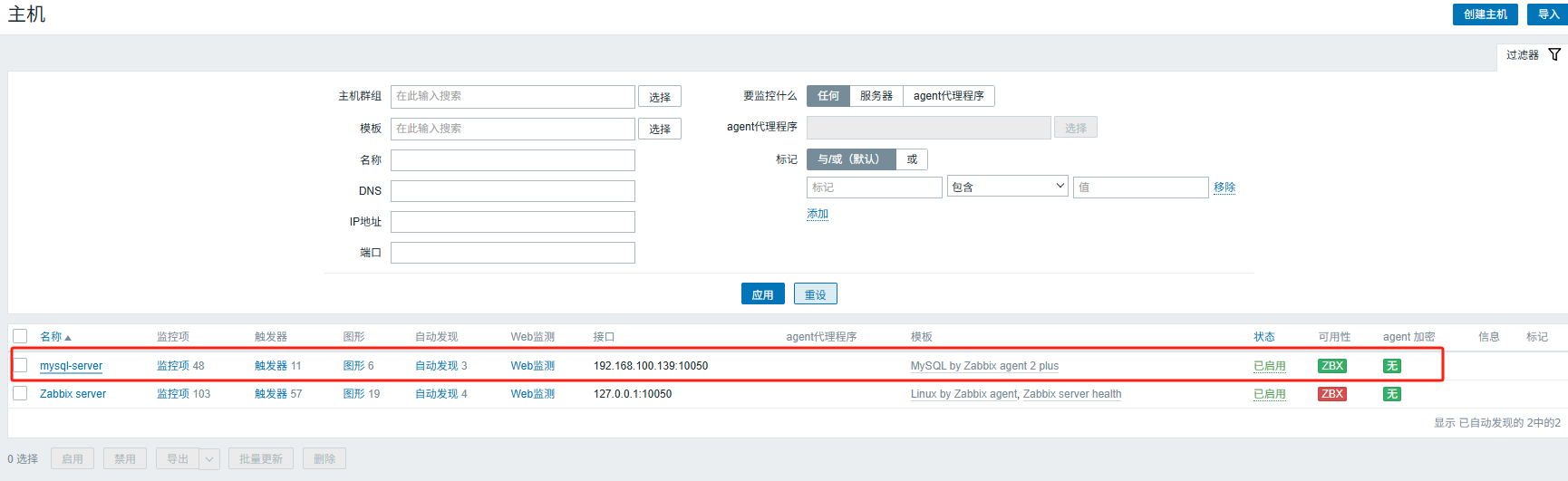Toggle 已启用 status of Zabbix server
The width and height of the screenshot is (1568, 481).
click(1269, 394)
